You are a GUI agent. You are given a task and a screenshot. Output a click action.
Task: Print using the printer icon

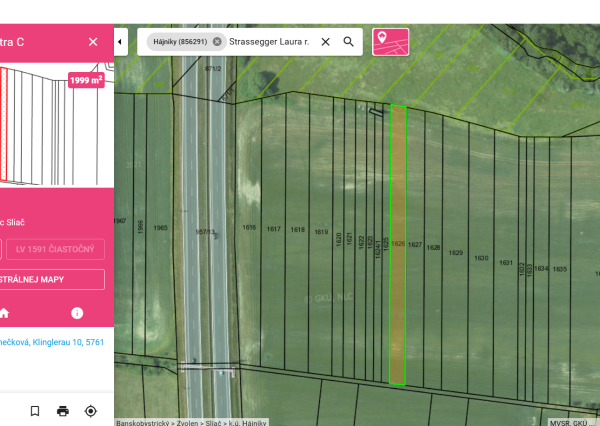(63, 411)
